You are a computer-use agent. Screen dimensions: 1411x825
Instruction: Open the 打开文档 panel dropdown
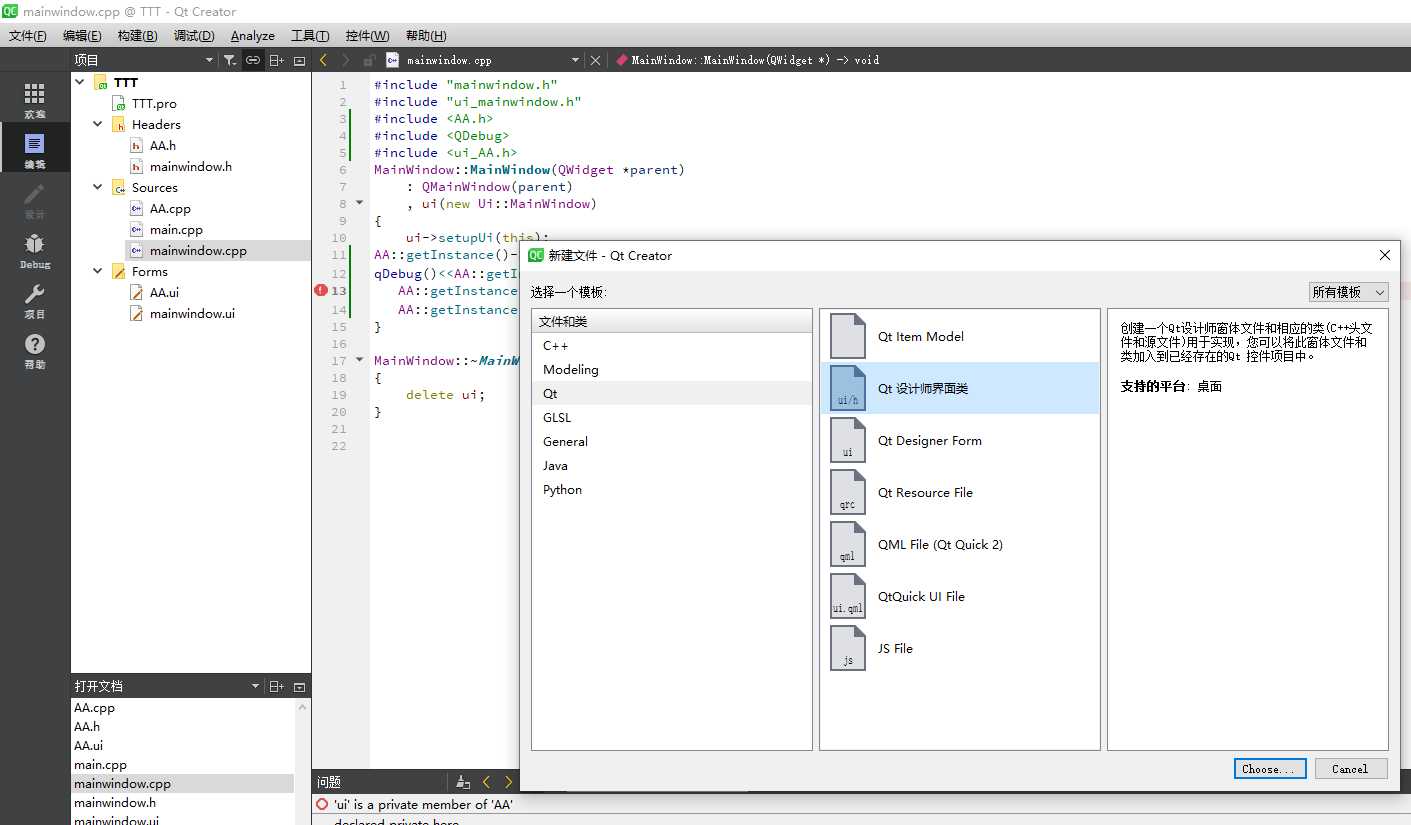pos(255,686)
